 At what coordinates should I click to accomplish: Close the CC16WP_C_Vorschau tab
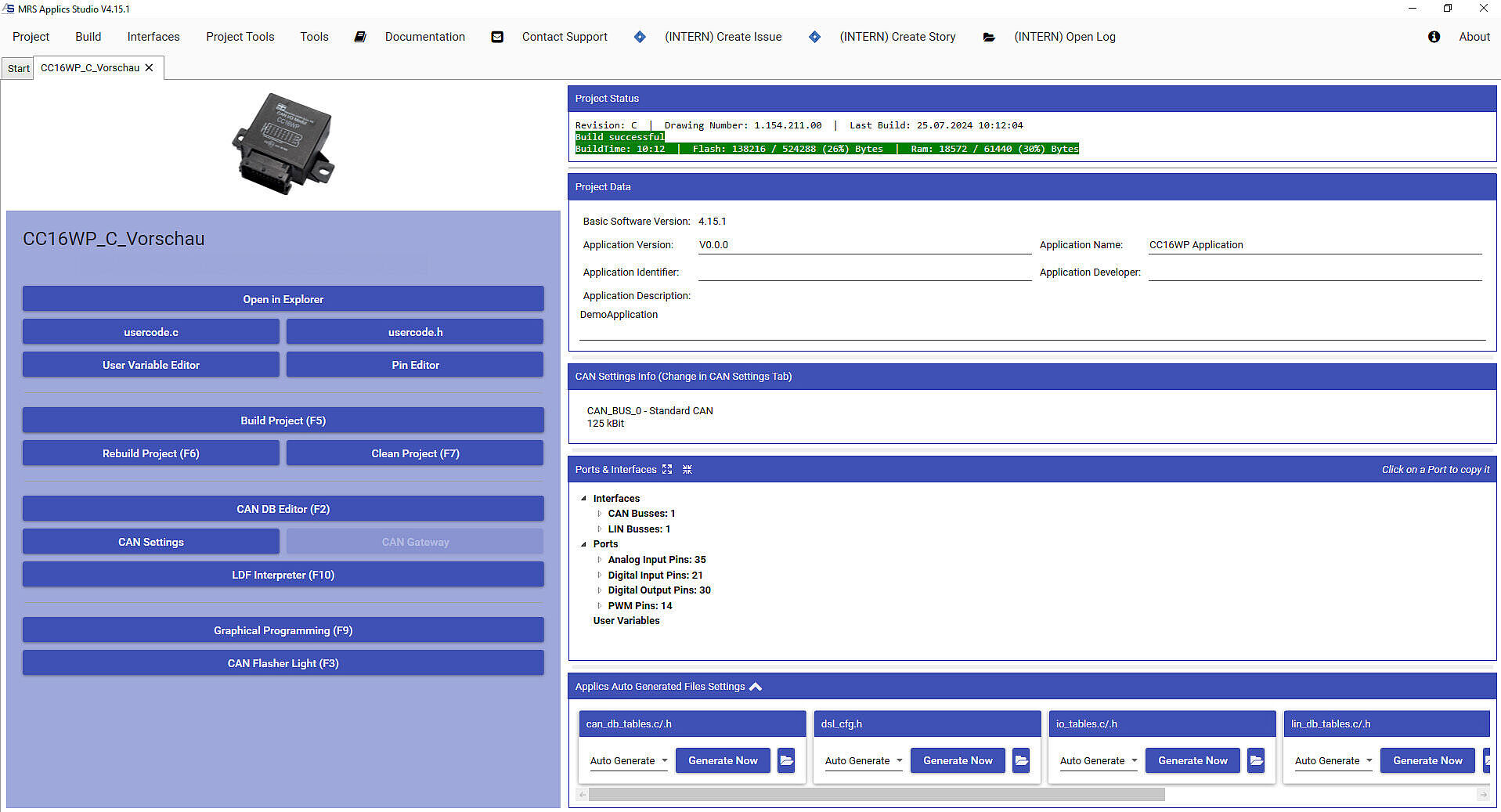[x=149, y=68]
